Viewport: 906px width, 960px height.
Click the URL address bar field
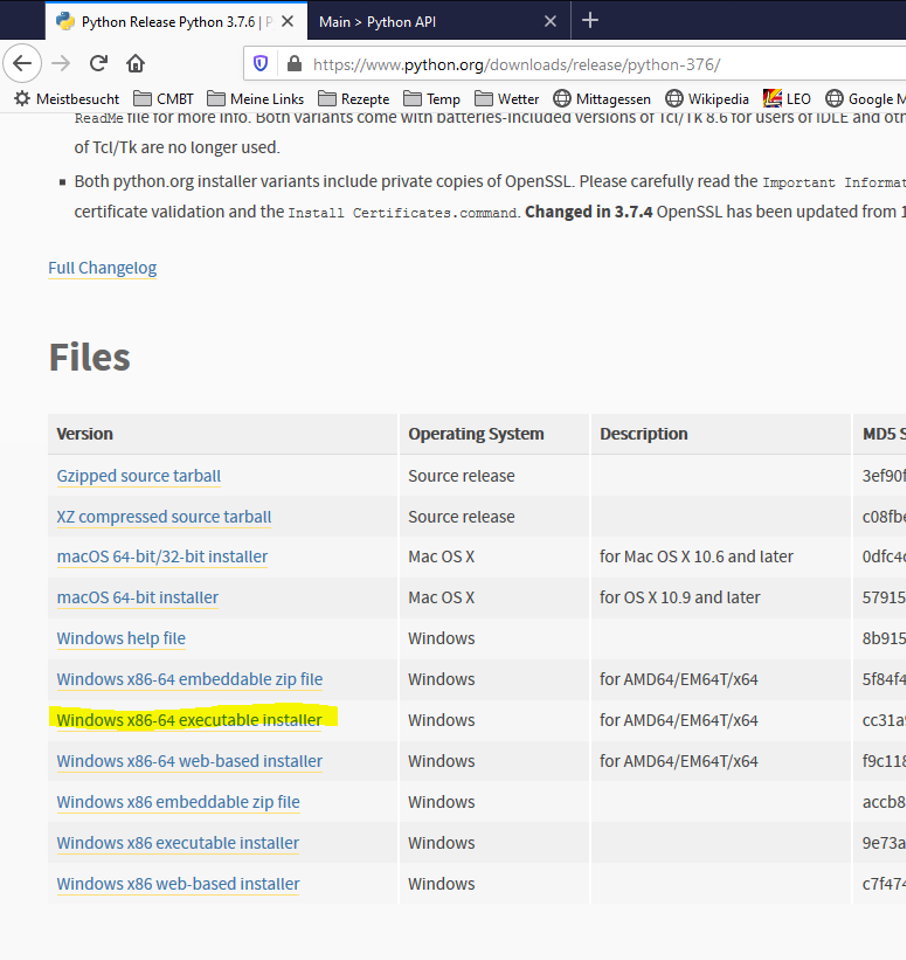(600, 64)
